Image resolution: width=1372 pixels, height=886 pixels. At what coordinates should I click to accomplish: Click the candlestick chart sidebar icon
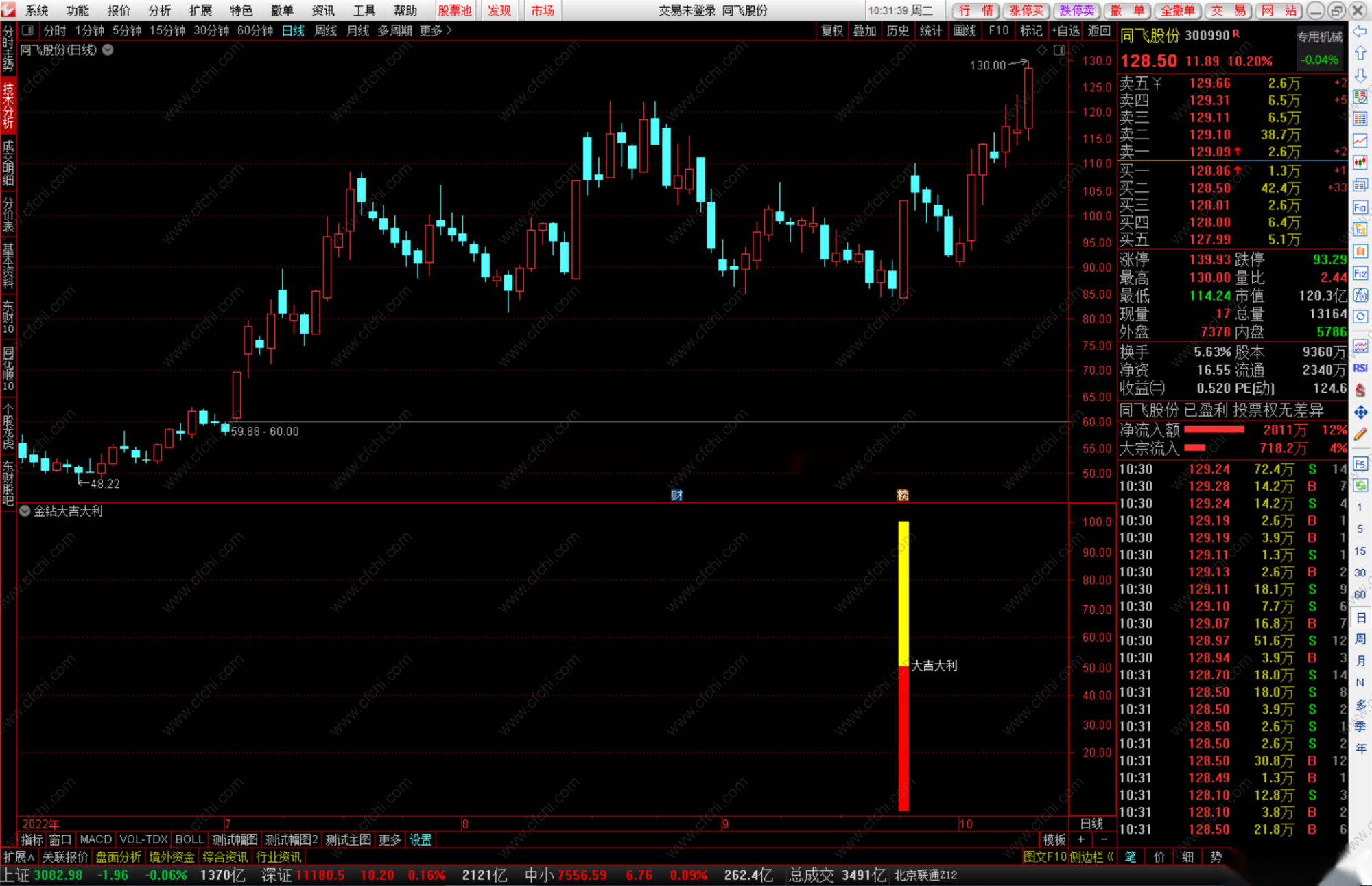point(1360,163)
